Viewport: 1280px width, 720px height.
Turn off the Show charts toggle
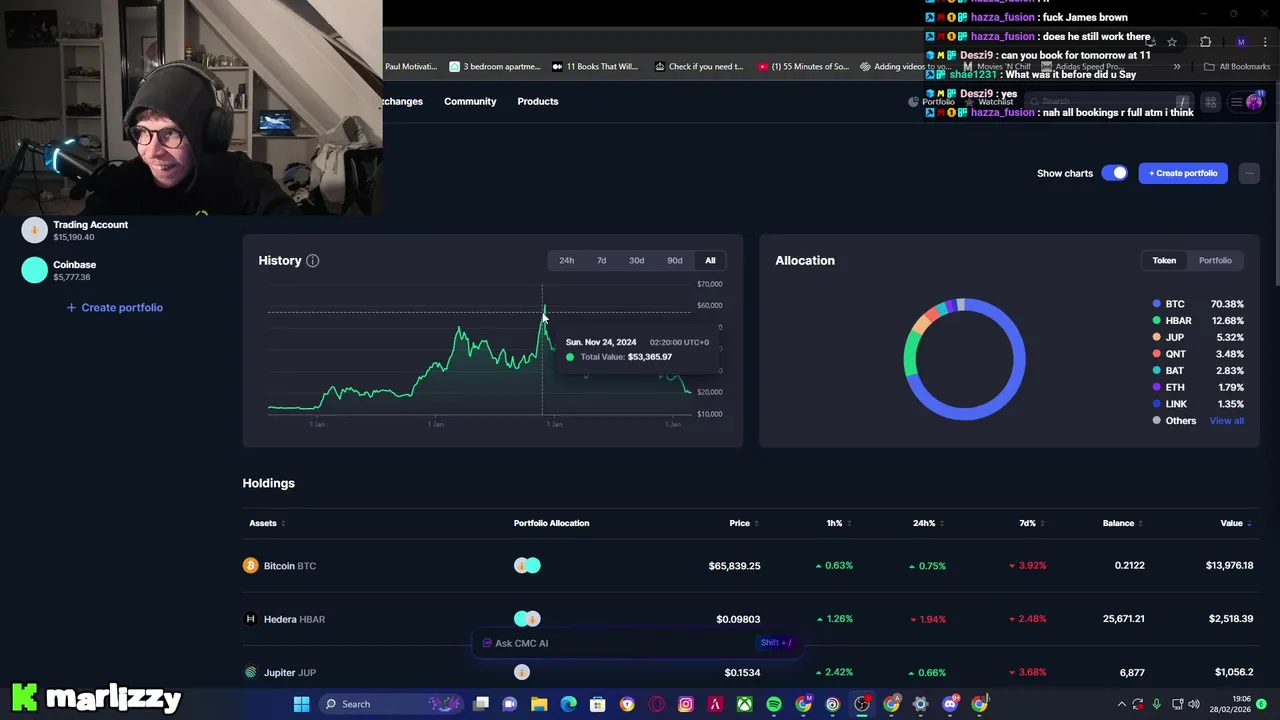pyautogui.click(x=1114, y=173)
